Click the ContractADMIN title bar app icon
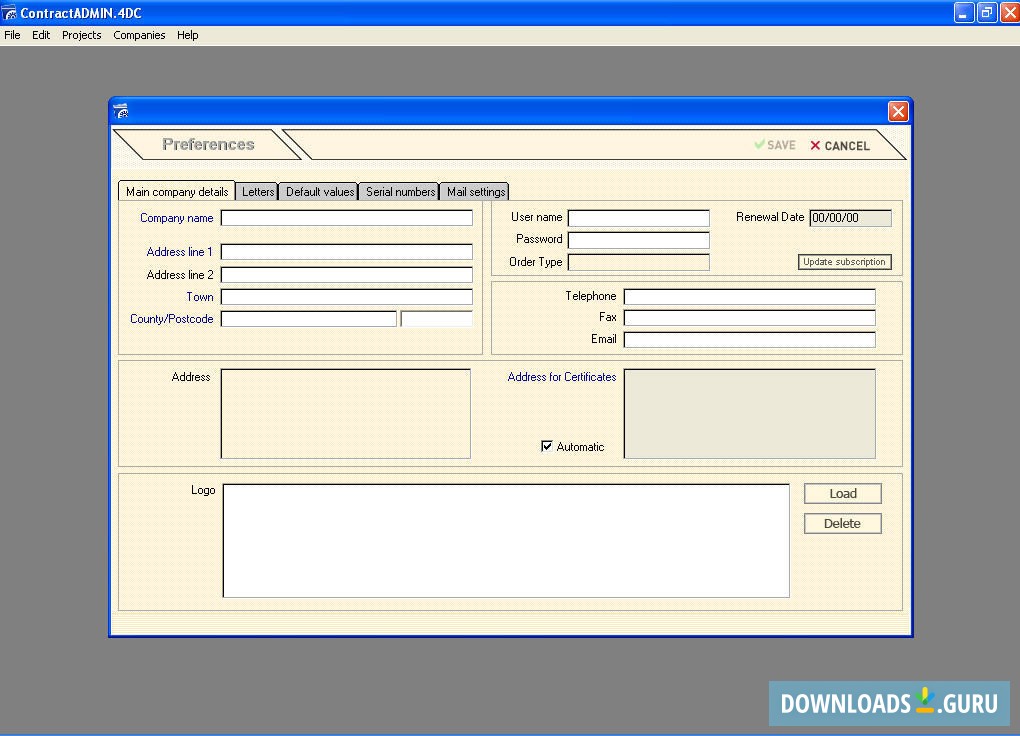This screenshot has width=1020, height=736. point(10,12)
